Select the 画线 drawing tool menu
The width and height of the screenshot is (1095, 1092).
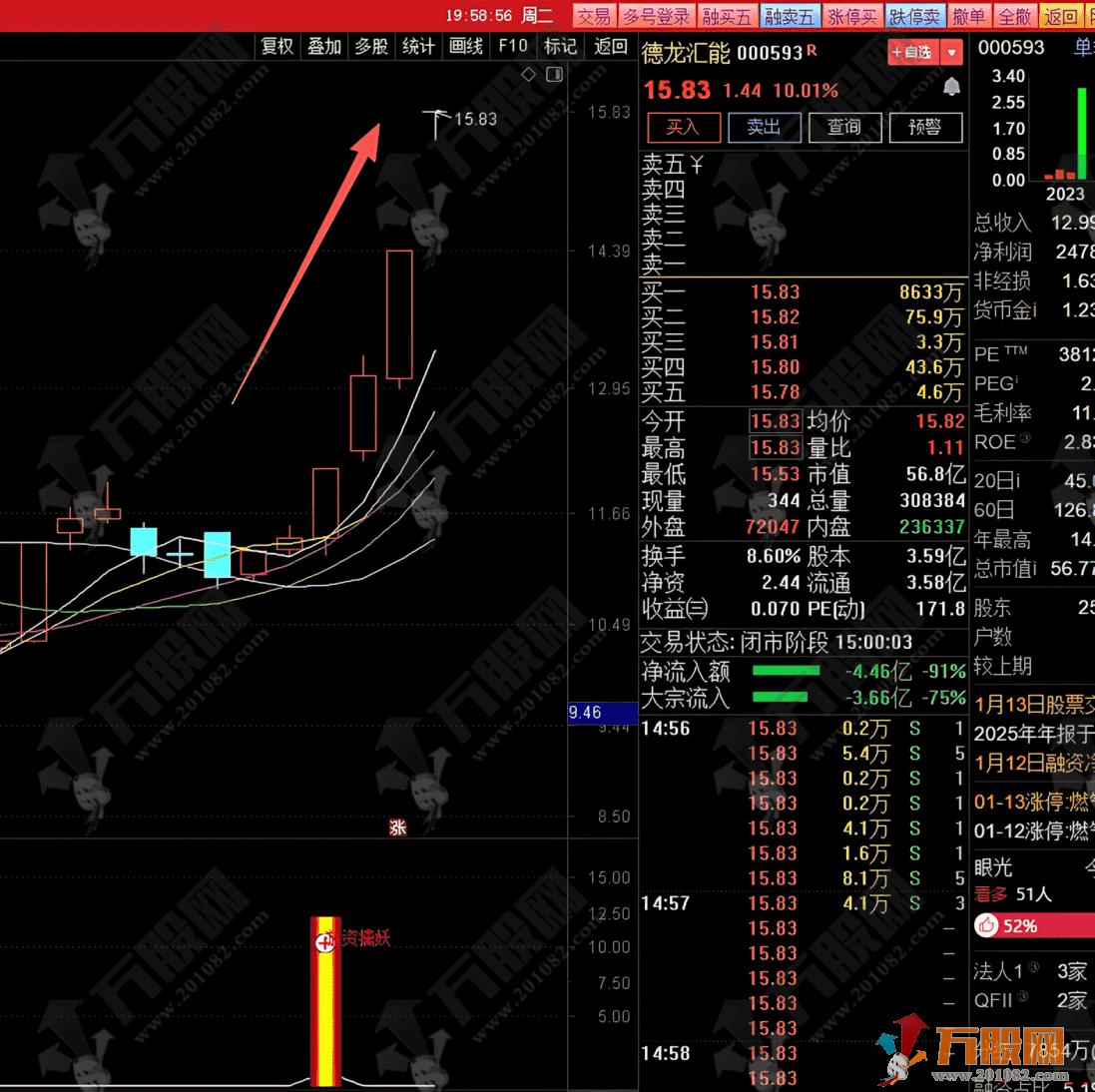(x=466, y=46)
